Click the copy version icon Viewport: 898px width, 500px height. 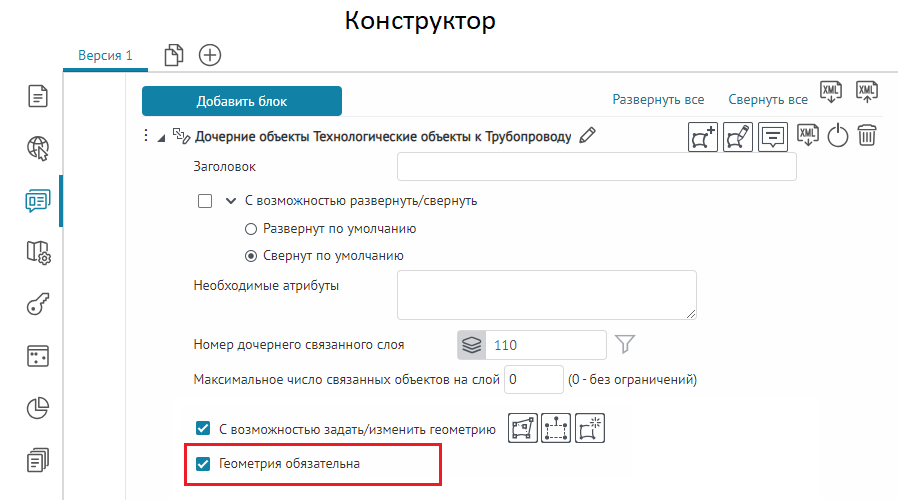tap(174, 55)
